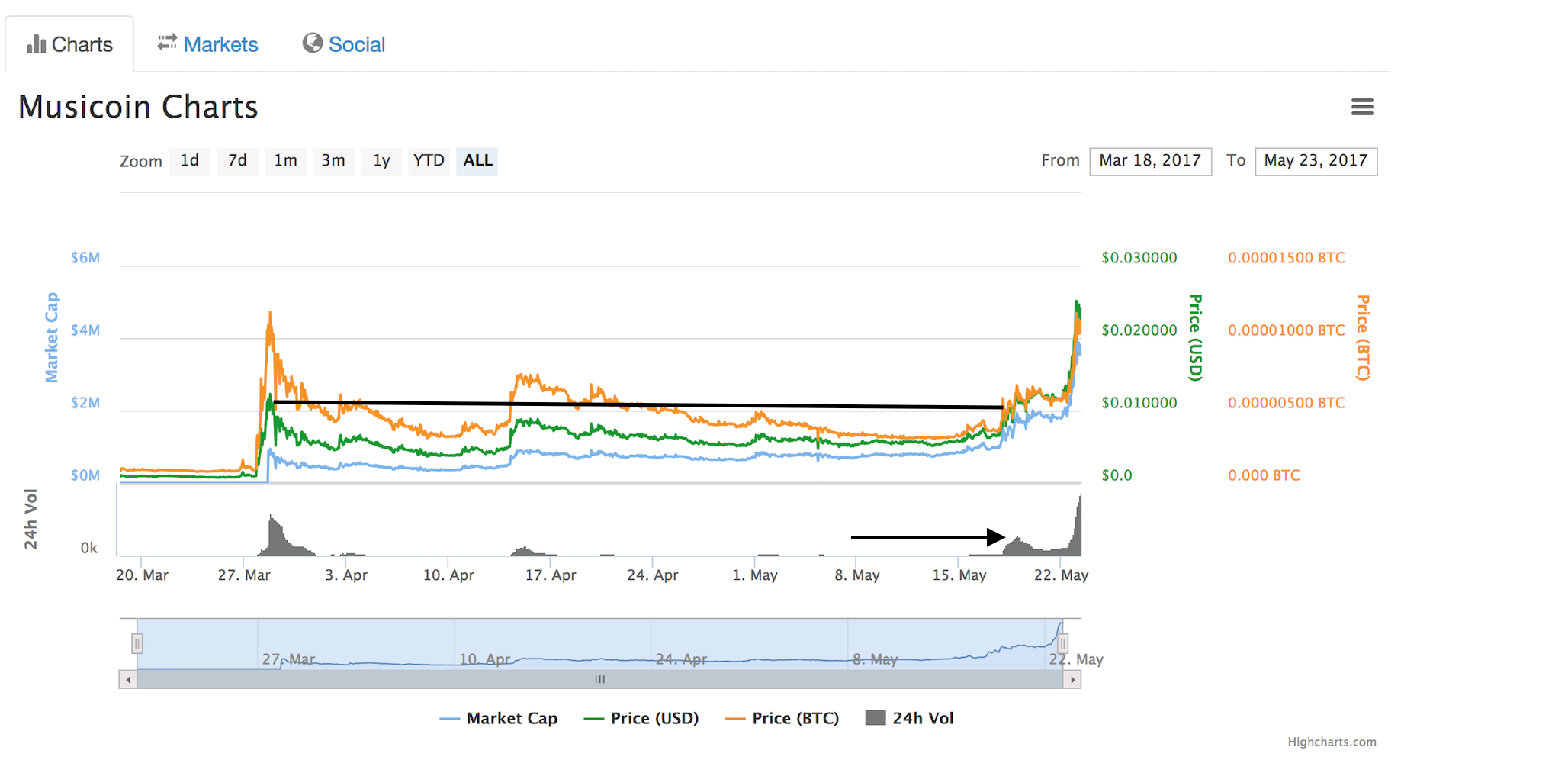
Task: Toggle the Price (BTC) legend series
Action: tap(782, 718)
